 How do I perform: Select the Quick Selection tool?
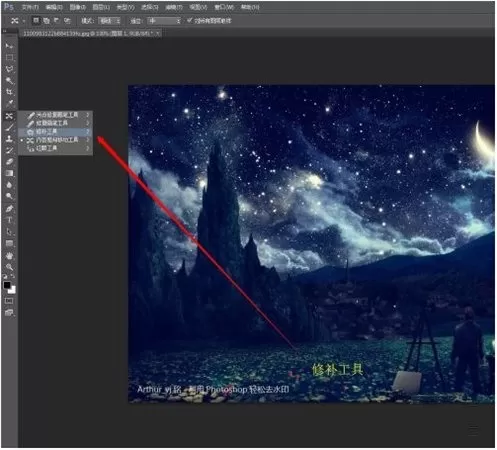[9, 81]
